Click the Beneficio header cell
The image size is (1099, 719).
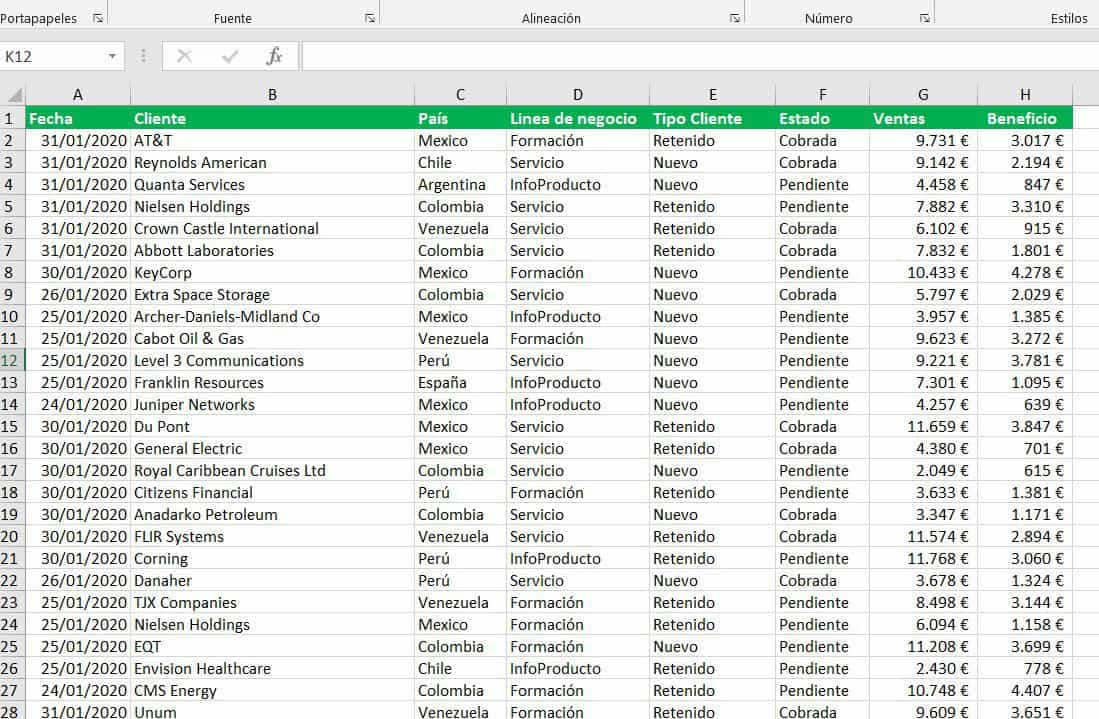pos(1025,118)
